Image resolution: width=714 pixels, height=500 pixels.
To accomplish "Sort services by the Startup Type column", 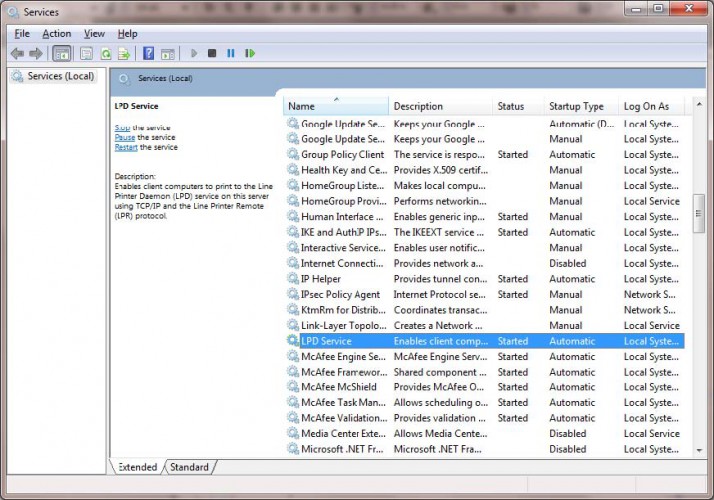I will pyautogui.click(x=576, y=106).
